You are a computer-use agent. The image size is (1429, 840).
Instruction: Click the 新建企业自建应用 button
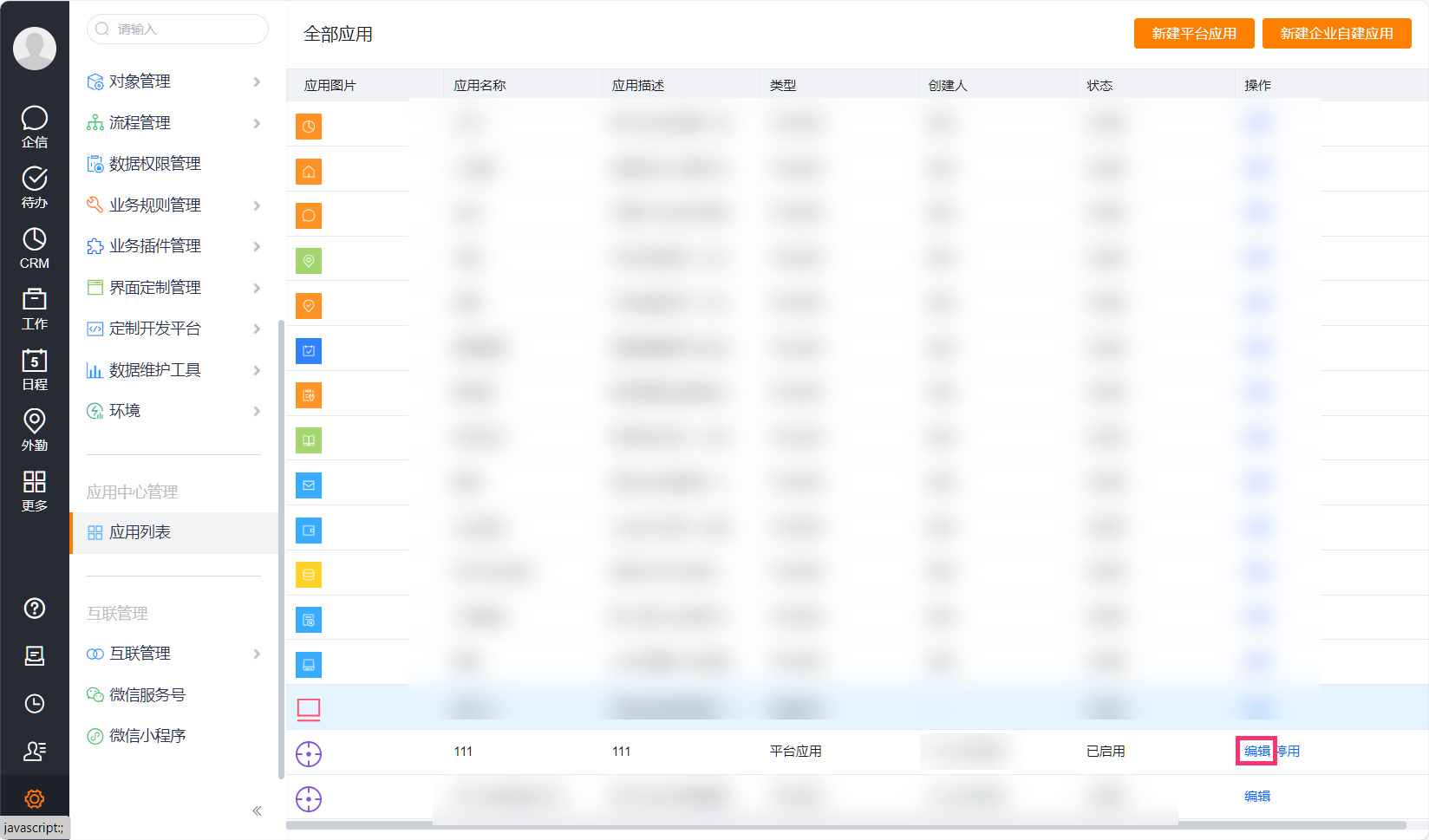click(1336, 34)
